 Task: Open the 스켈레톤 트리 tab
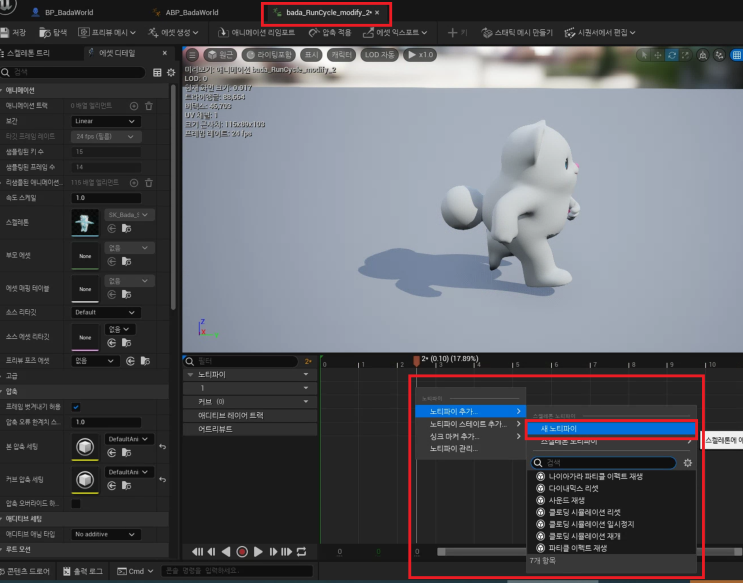(x=26, y=53)
